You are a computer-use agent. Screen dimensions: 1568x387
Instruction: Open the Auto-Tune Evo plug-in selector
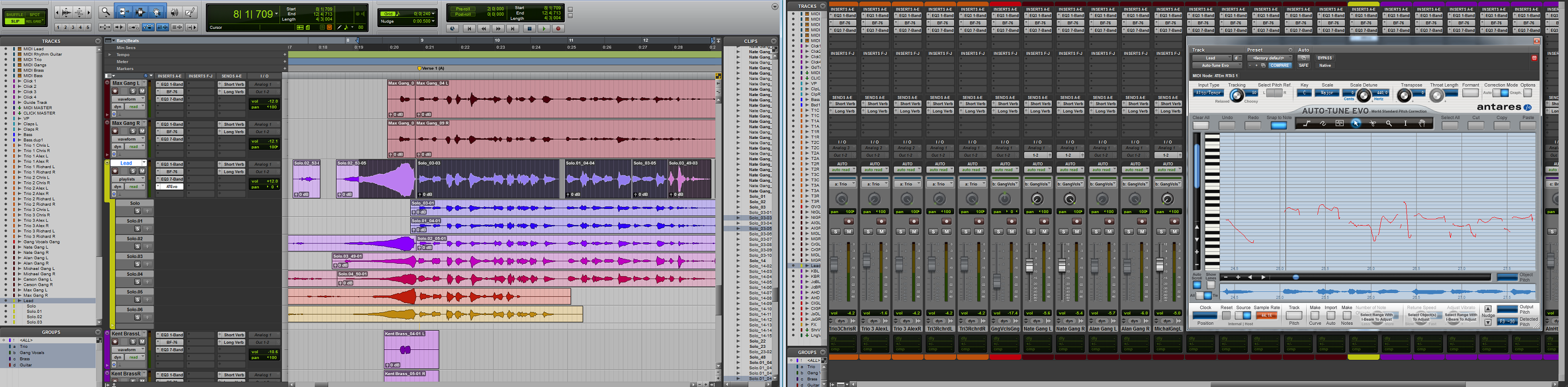1217,66
